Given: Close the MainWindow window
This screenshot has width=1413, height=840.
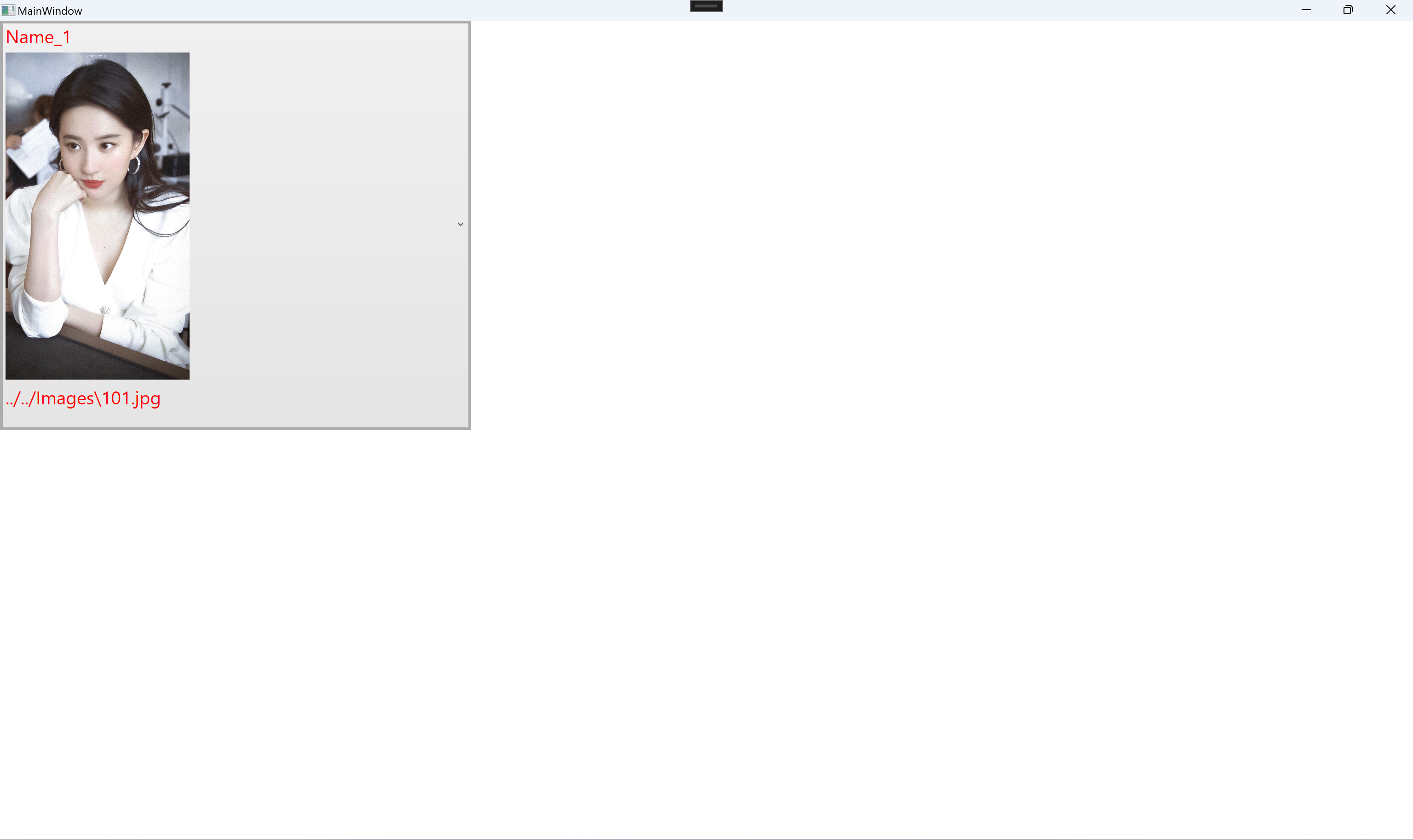Looking at the screenshot, I should coord(1390,10).
